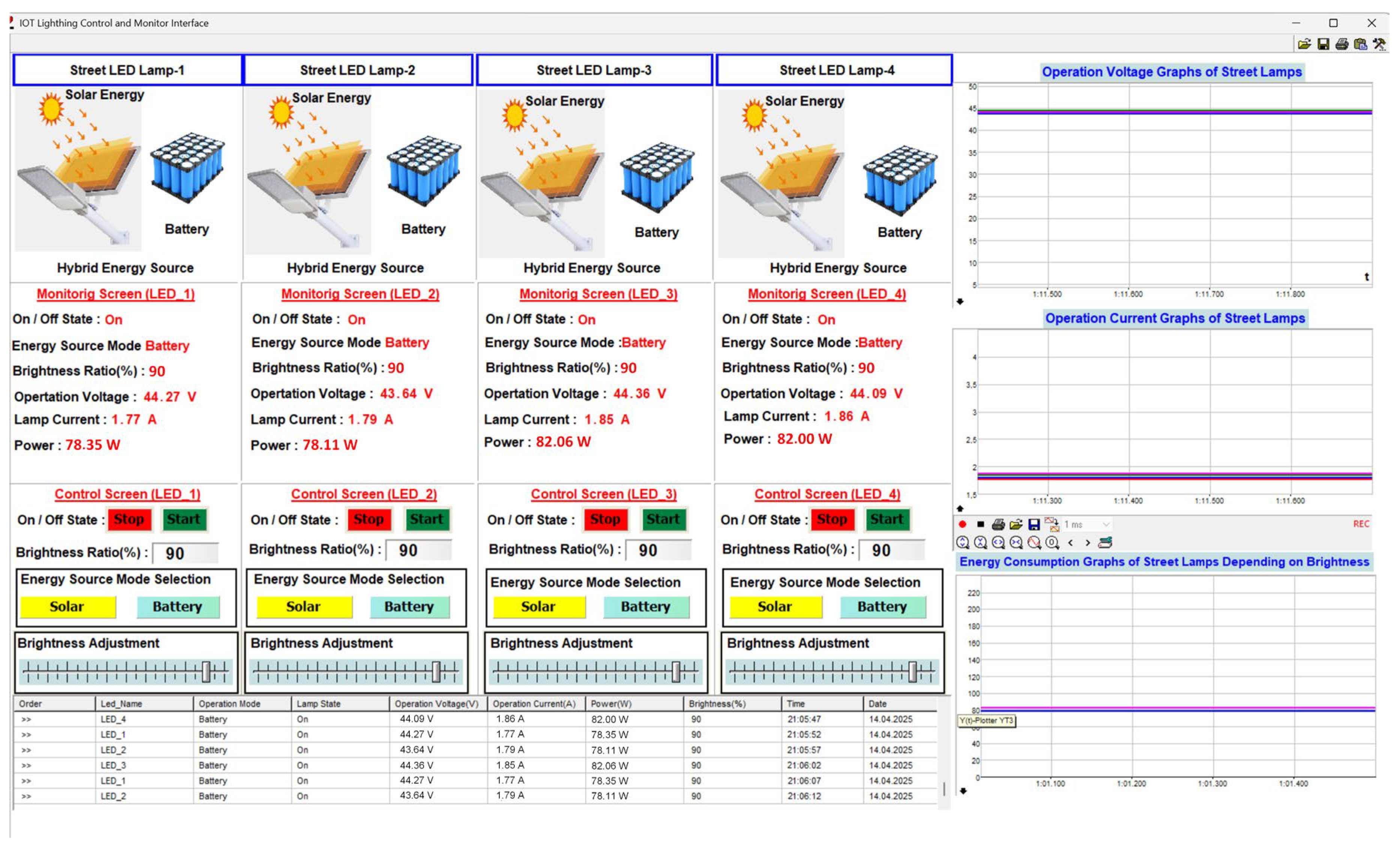Open the 1 ms sample interval dropdown
This screenshot has width=1400, height=848.
pos(1106,524)
